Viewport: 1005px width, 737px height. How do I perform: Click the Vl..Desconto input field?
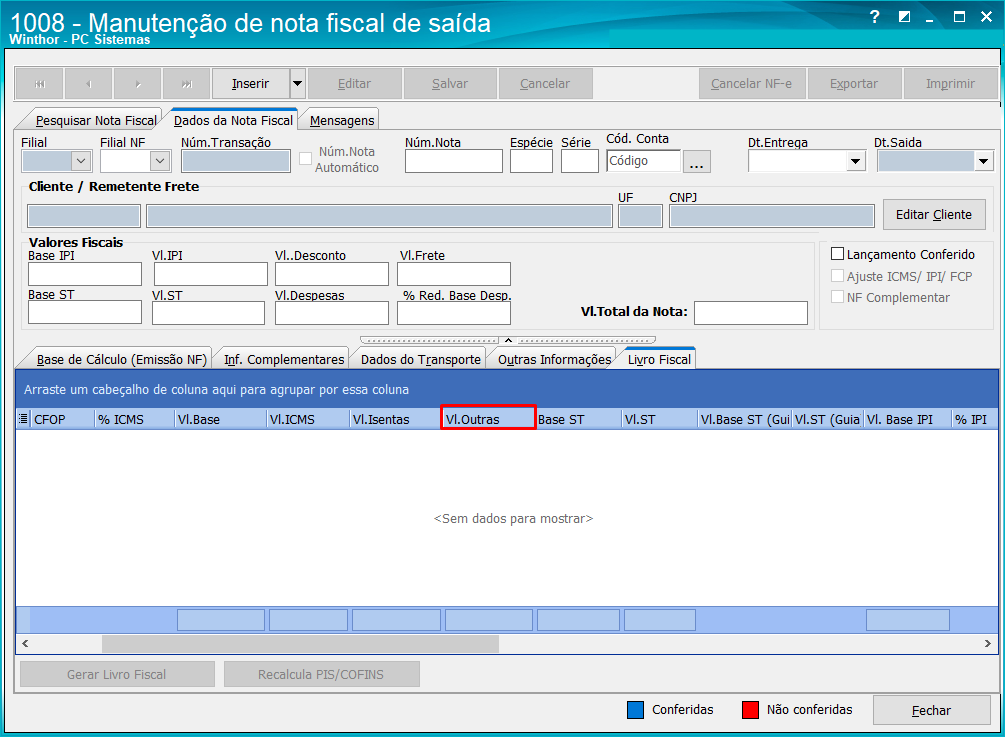tap(332, 274)
